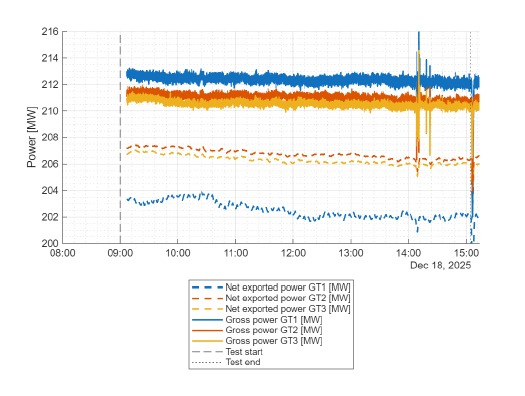Click the 202 y-axis tick label
The height and width of the screenshot is (396, 525).
(x=50, y=217)
